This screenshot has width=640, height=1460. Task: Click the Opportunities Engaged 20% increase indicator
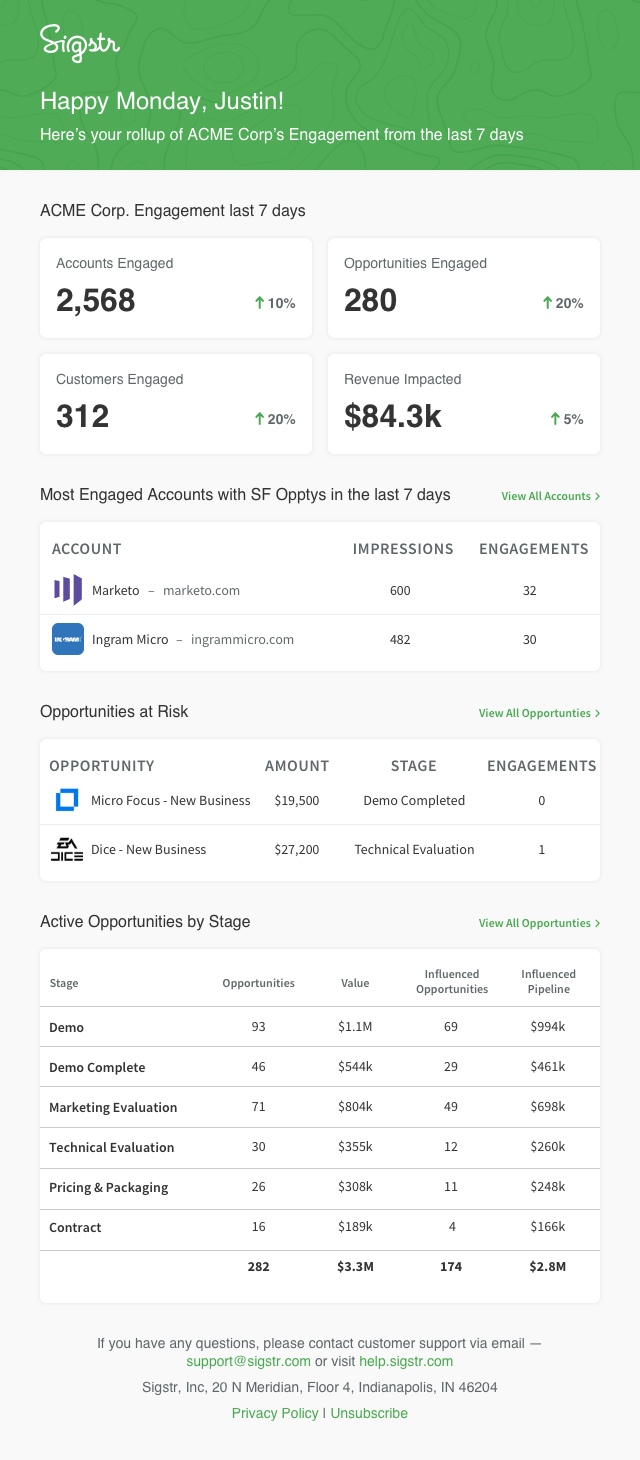563,303
